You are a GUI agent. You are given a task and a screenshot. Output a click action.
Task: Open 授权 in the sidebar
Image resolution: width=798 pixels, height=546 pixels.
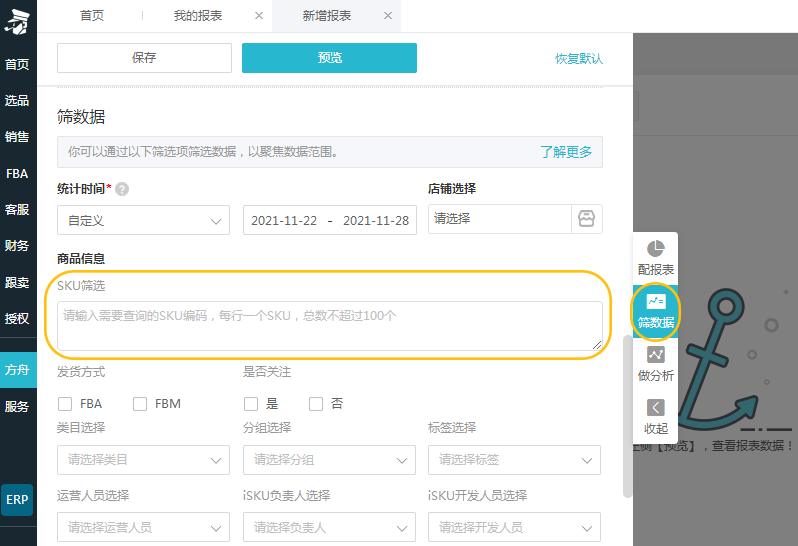tap(17, 319)
